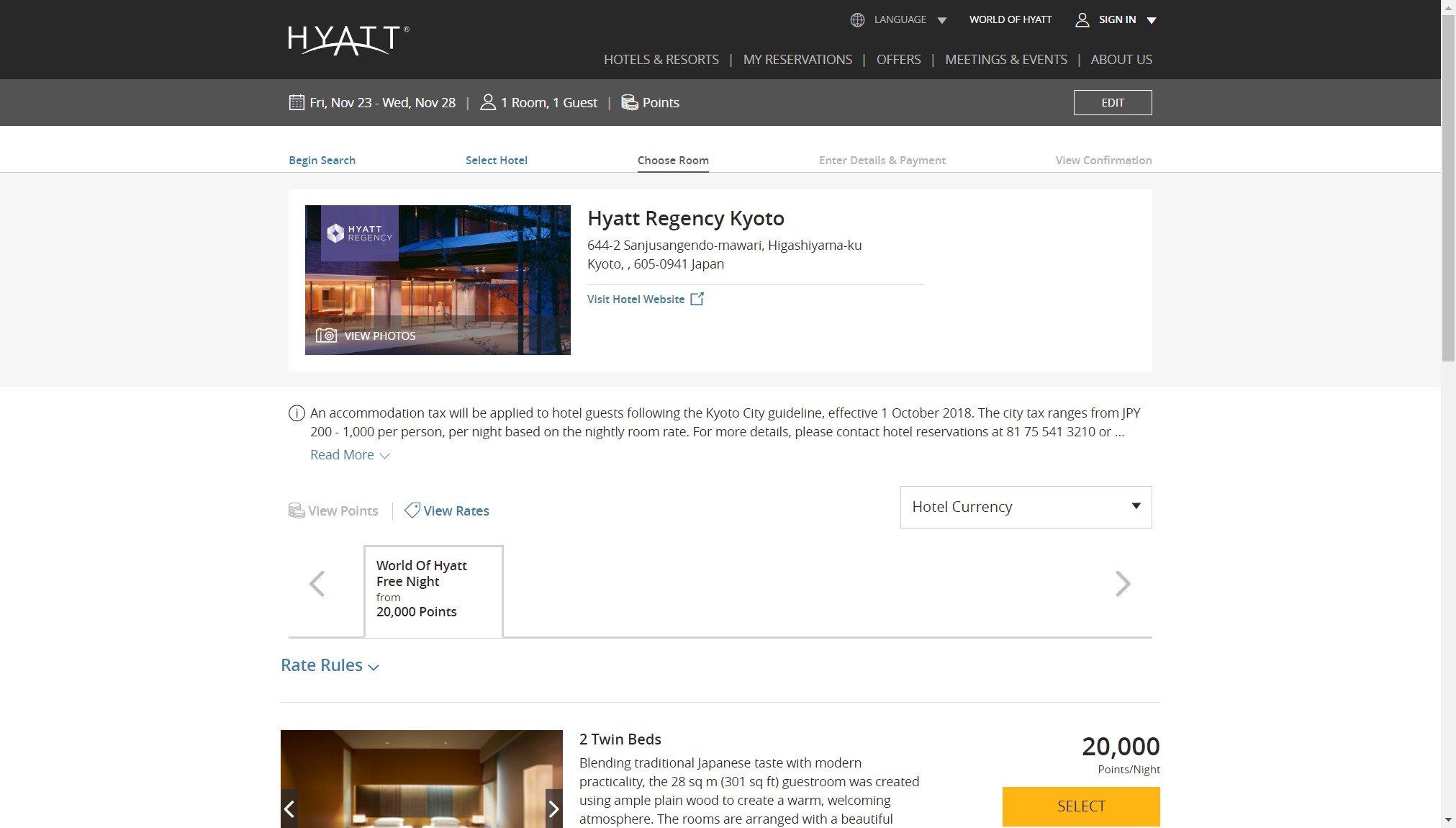Open Visit Hotel Website link

coord(636,300)
